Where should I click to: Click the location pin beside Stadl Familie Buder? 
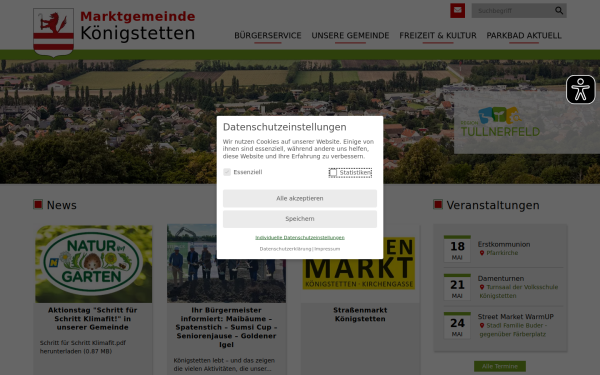pyautogui.click(x=482, y=326)
